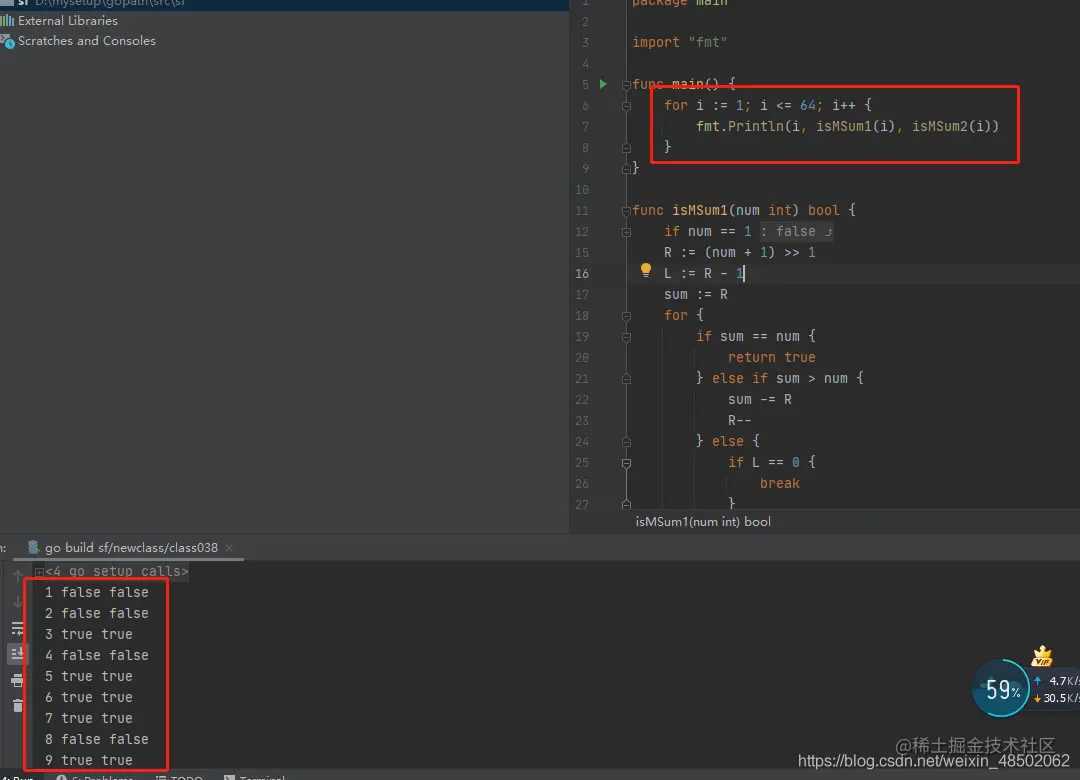The image size is (1080, 780).
Task: Click 'return true' on line 20
Action: 771,358
